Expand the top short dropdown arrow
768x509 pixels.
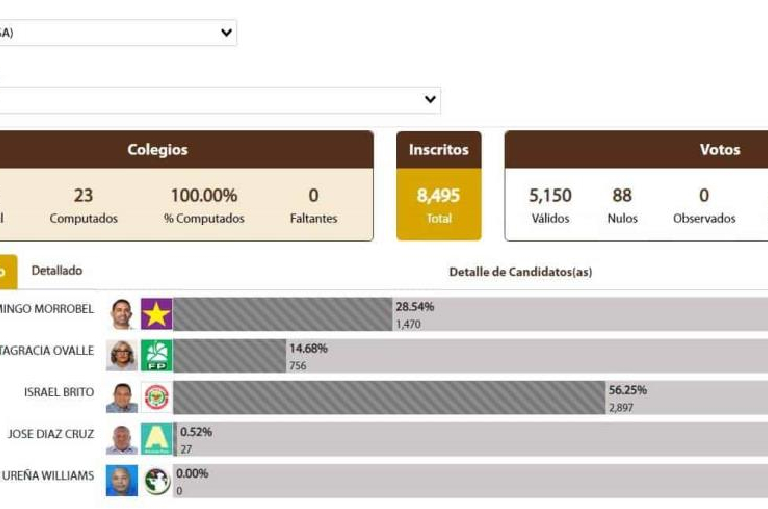click(x=226, y=32)
